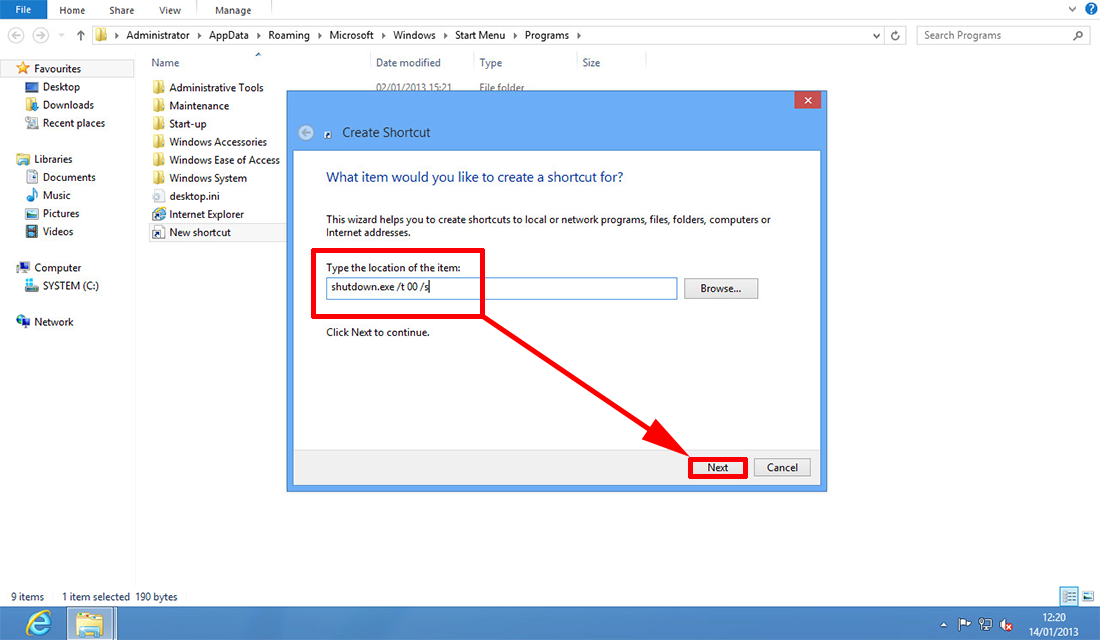
Task: Click the Action Center flag tray icon
Action: click(965, 624)
